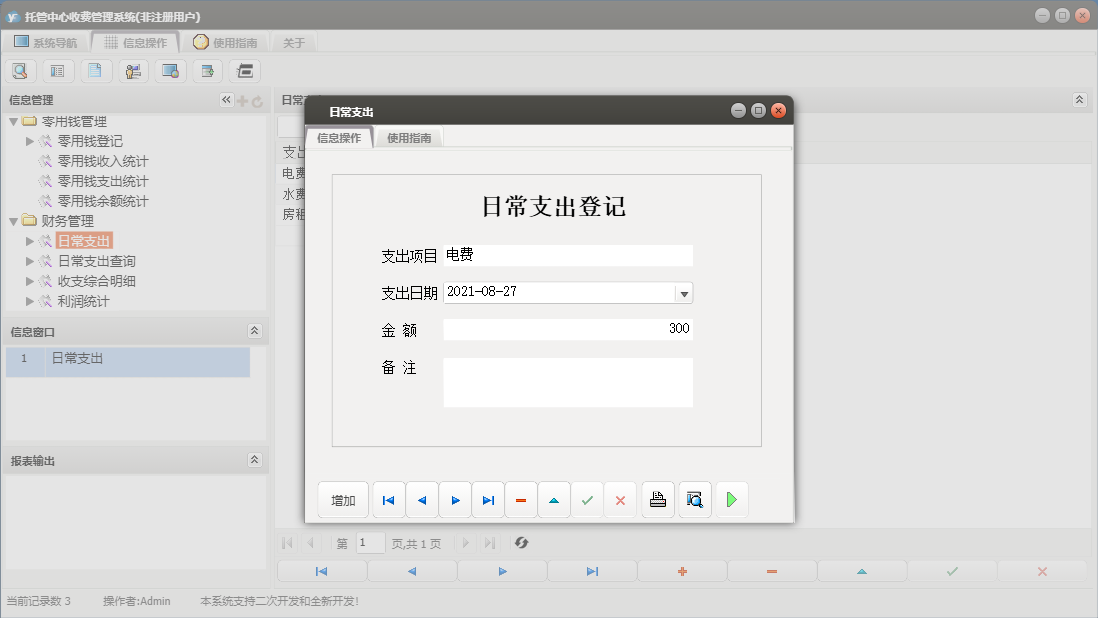Delete the current record with minus icon
Screen dimensions: 1098x618
[521, 500]
